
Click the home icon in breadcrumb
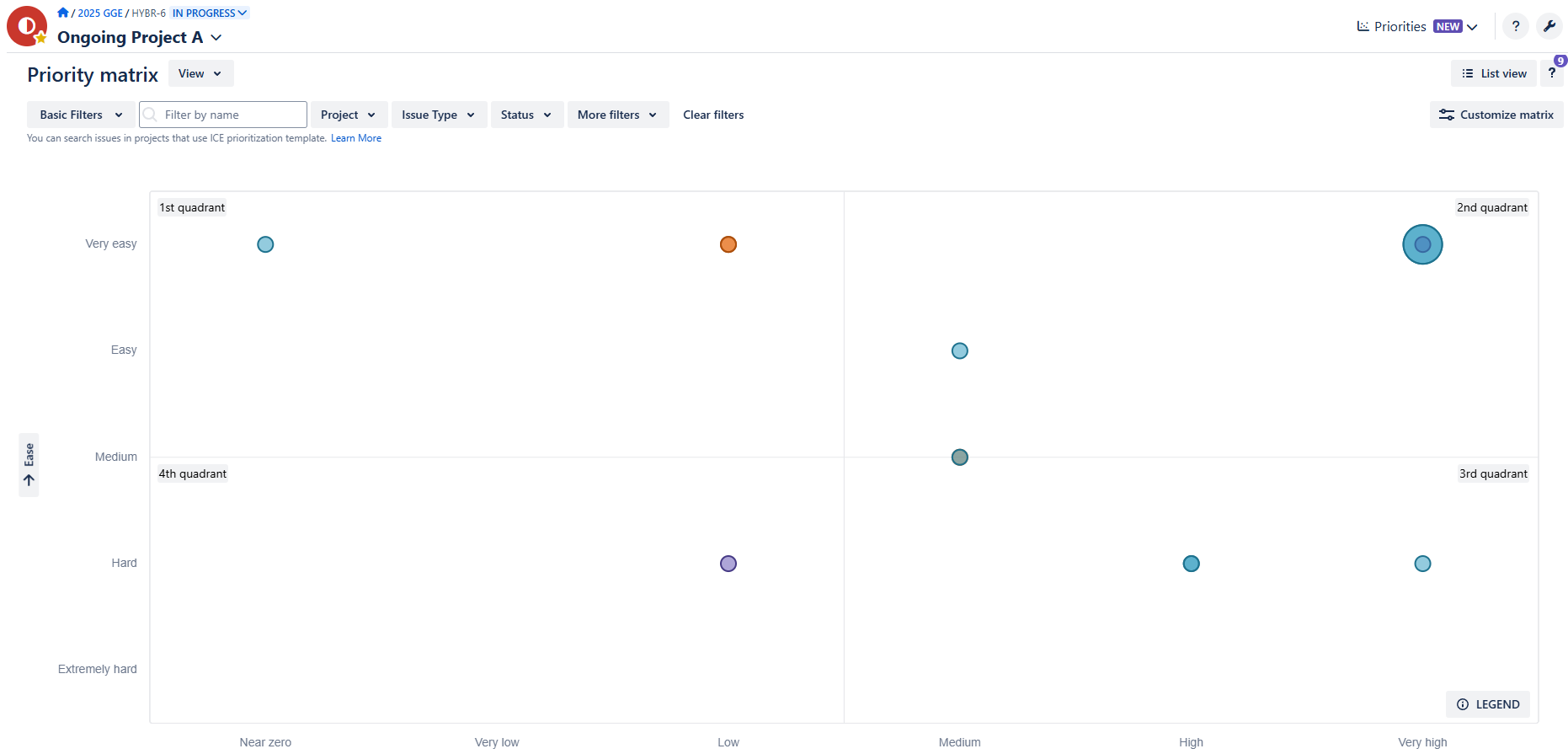point(62,13)
